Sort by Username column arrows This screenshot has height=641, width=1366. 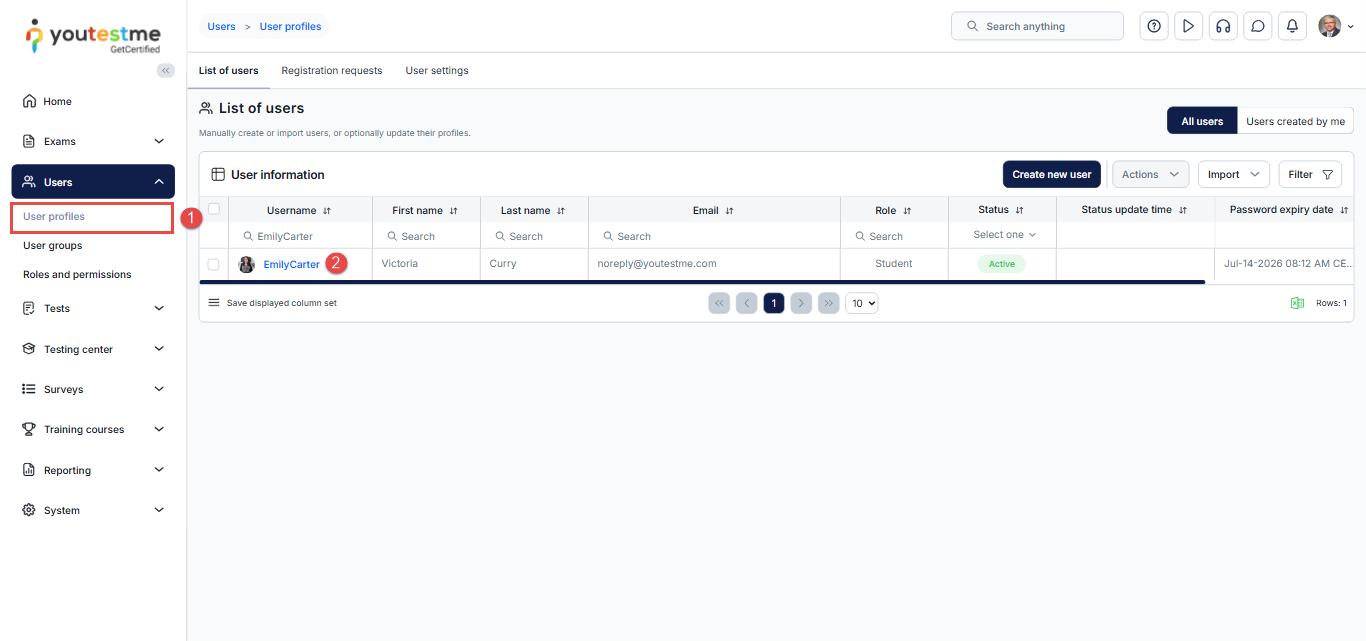click(327, 211)
